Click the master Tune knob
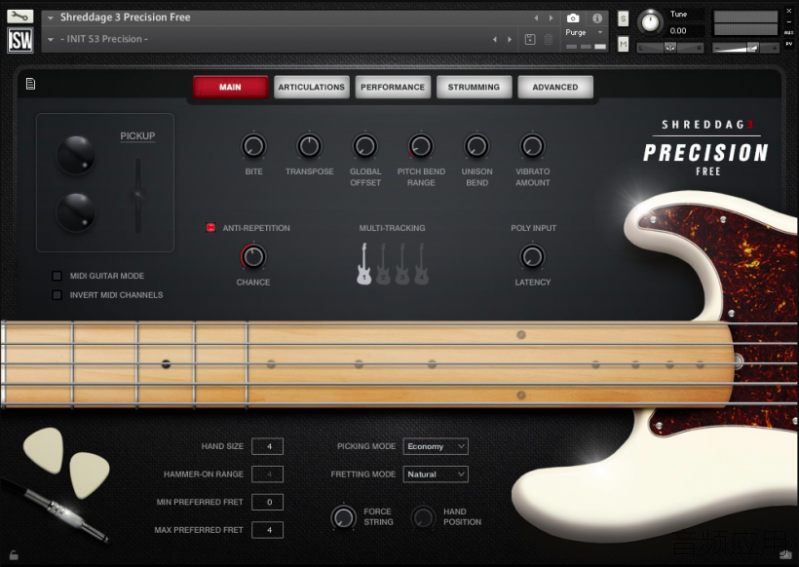 (x=650, y=22)
